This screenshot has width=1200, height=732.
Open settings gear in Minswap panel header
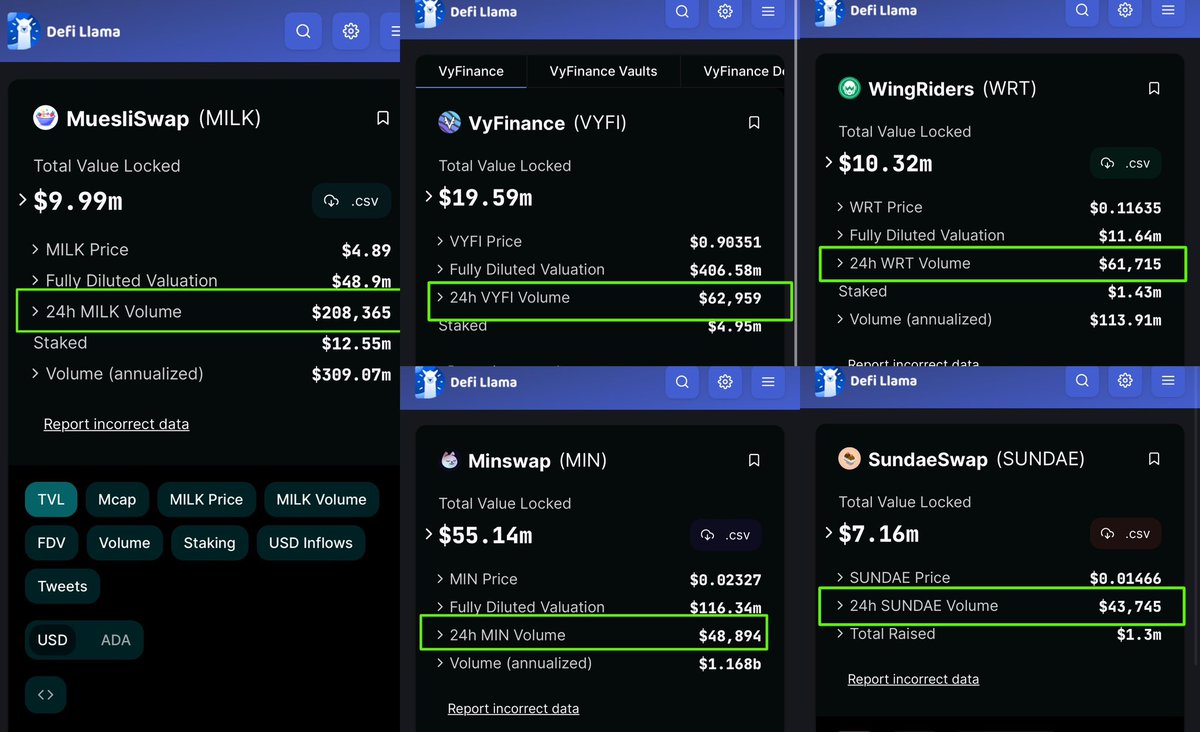(x=725, y=381)
